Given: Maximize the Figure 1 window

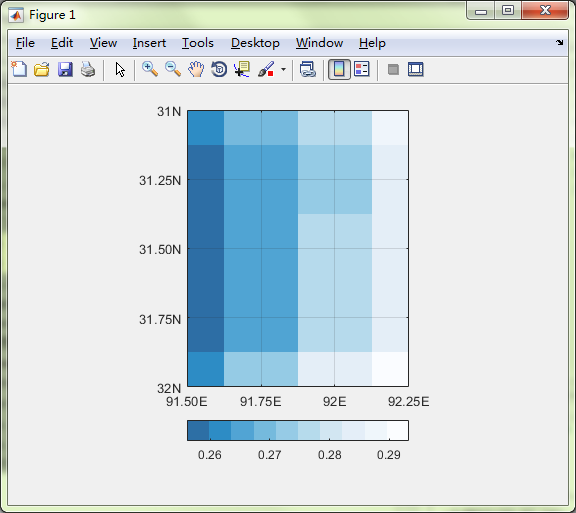Looking at the screenshot, I should pyautogui.click(x=508, y=11).
